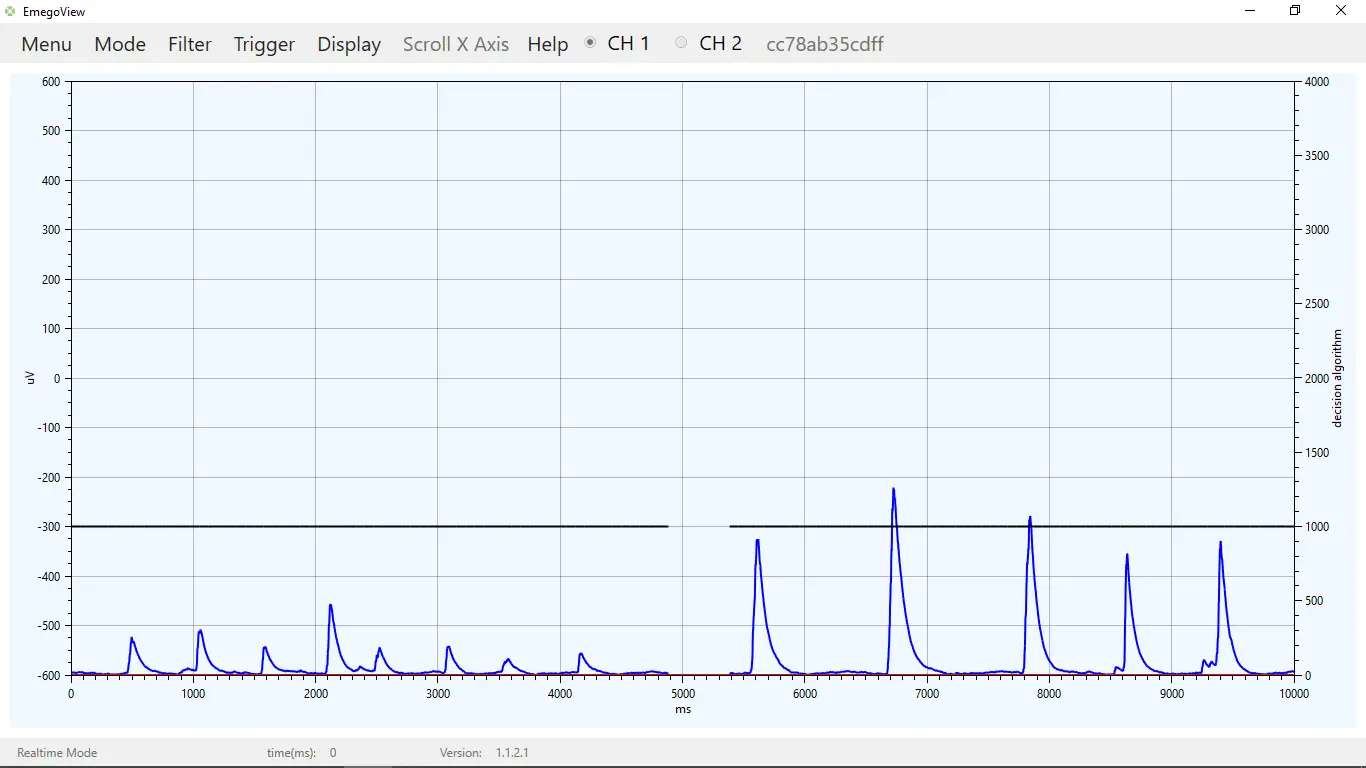Open the Menu menu

[46, 44]
